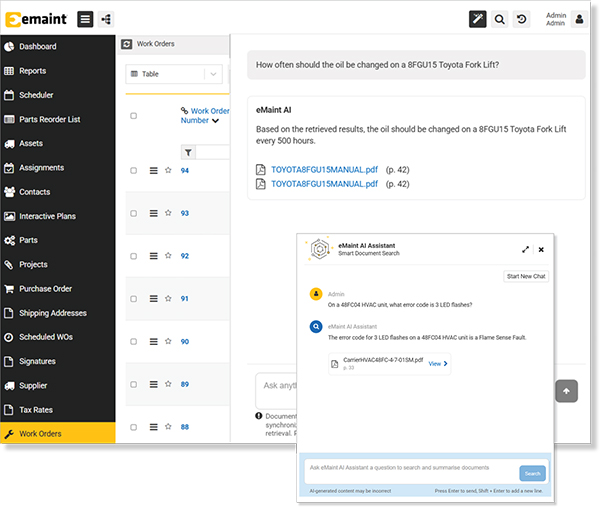
Task: Expand the Work Order Number sort chevron
Action: pyautogui.click(x=215, y=121)
